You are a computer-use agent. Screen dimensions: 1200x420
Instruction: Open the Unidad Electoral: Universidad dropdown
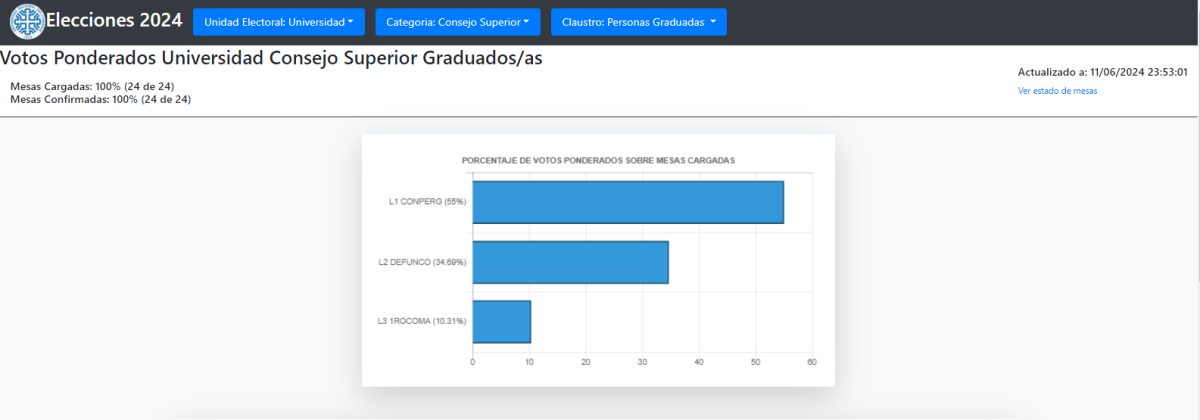coord(279,22)
